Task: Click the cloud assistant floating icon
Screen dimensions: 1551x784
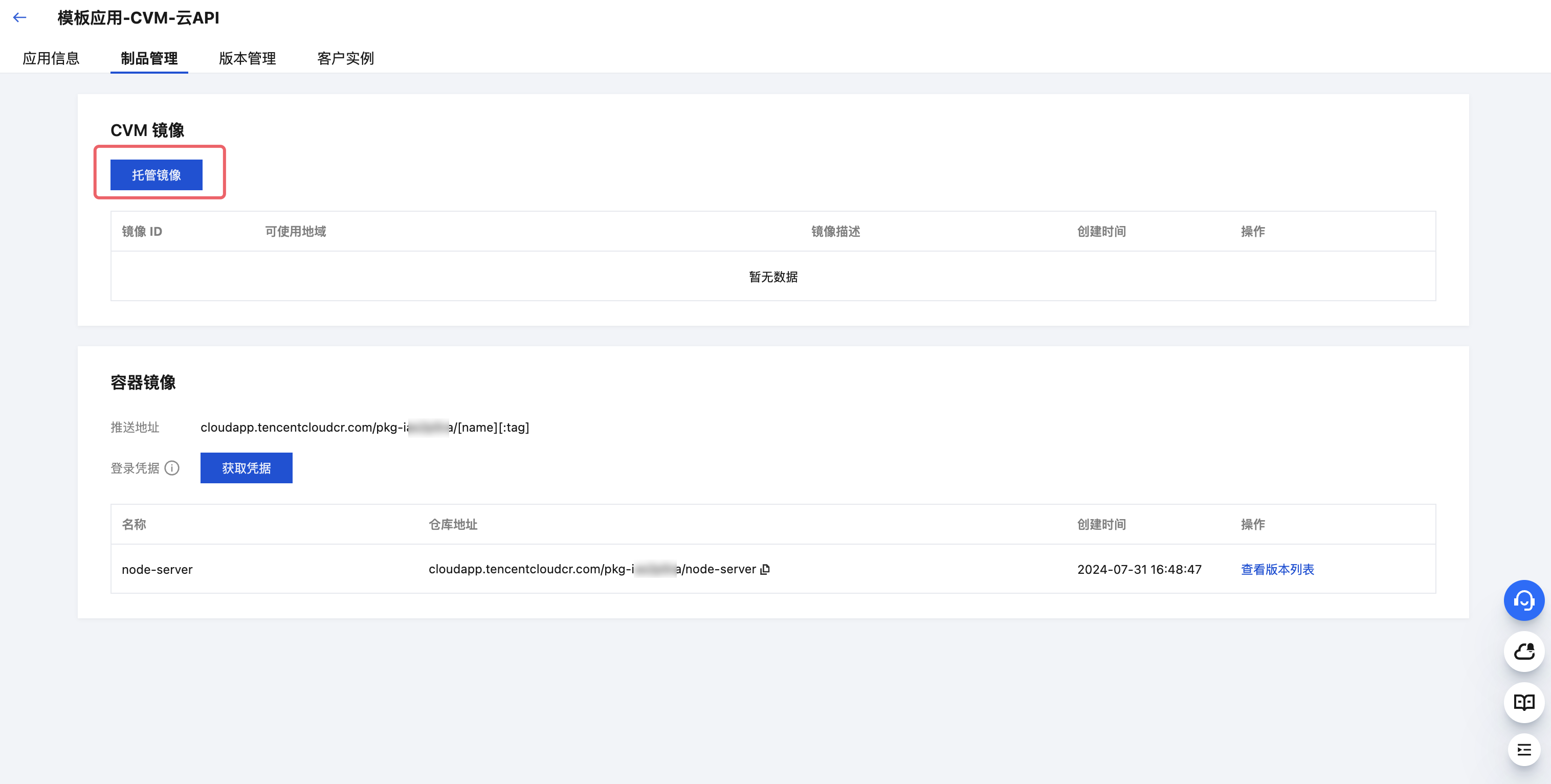Action: tap(1523, 651)
